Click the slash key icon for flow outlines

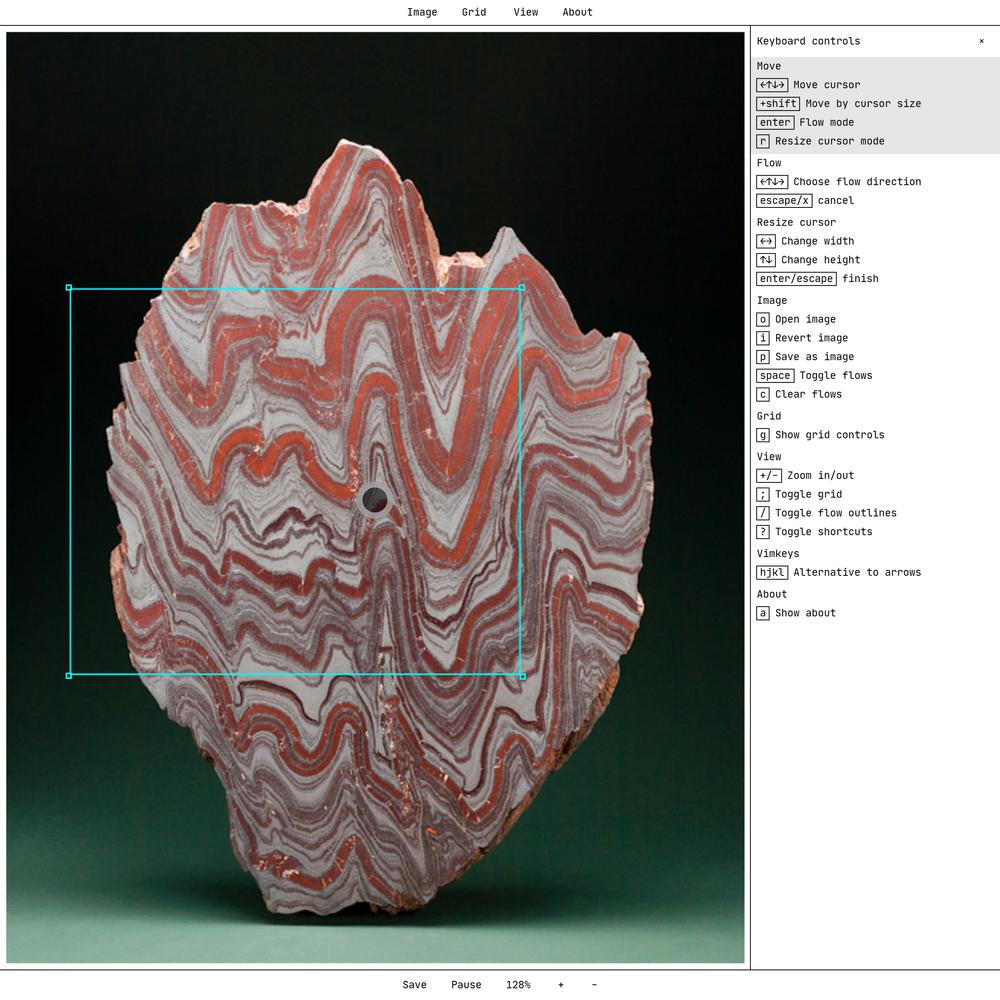coord(763,513)
